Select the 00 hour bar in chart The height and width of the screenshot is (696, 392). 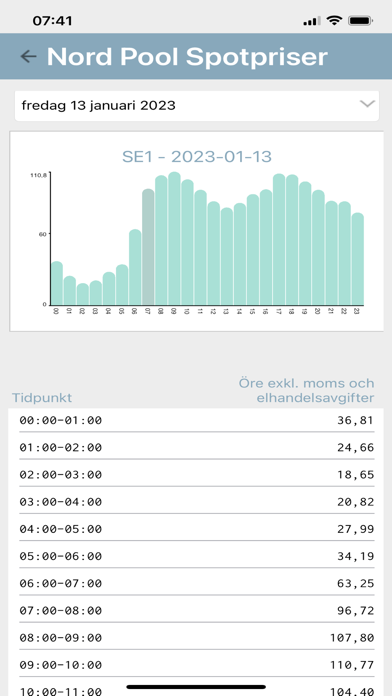coord(57,283)
